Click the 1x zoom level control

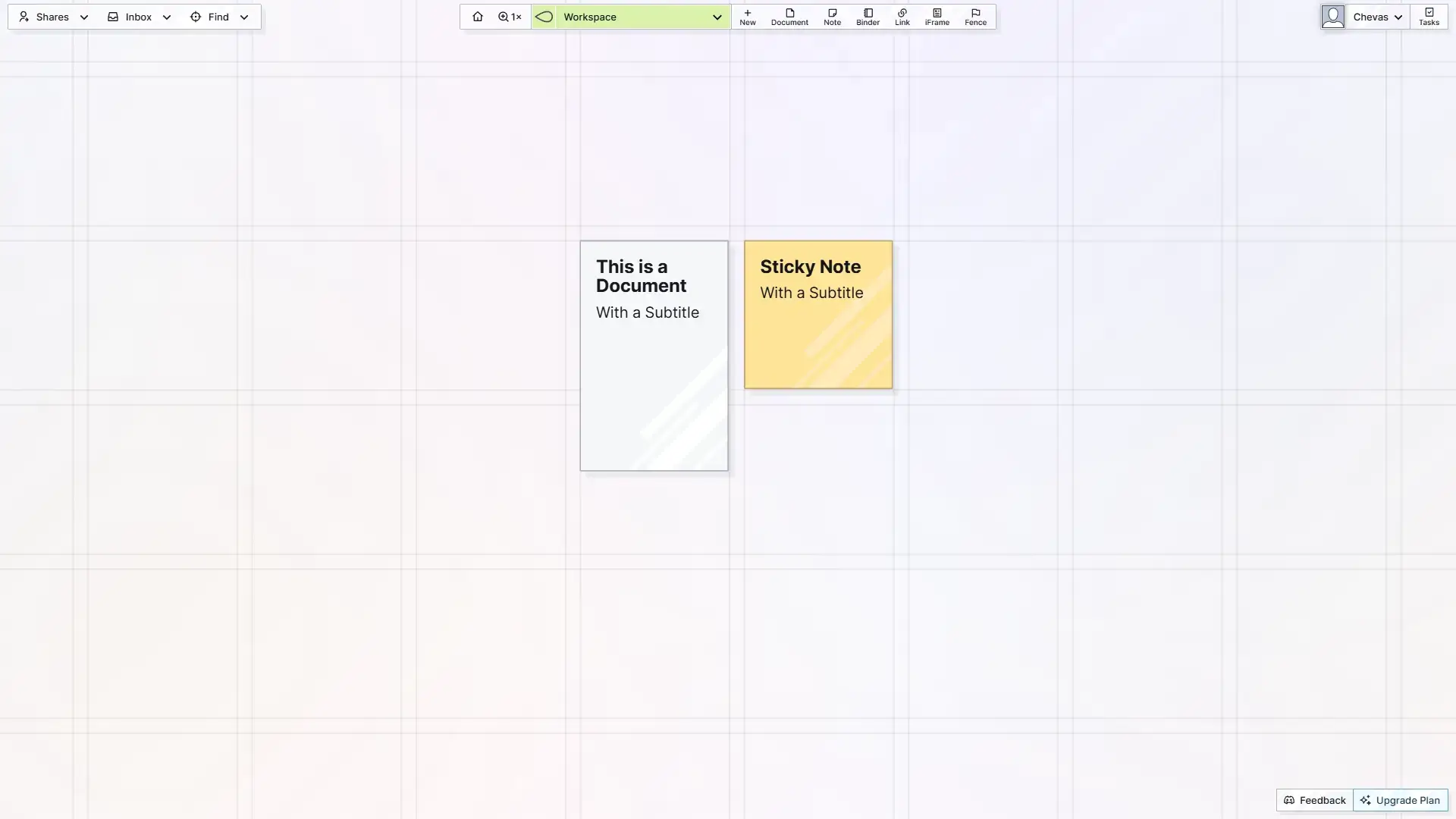point(509,16)
